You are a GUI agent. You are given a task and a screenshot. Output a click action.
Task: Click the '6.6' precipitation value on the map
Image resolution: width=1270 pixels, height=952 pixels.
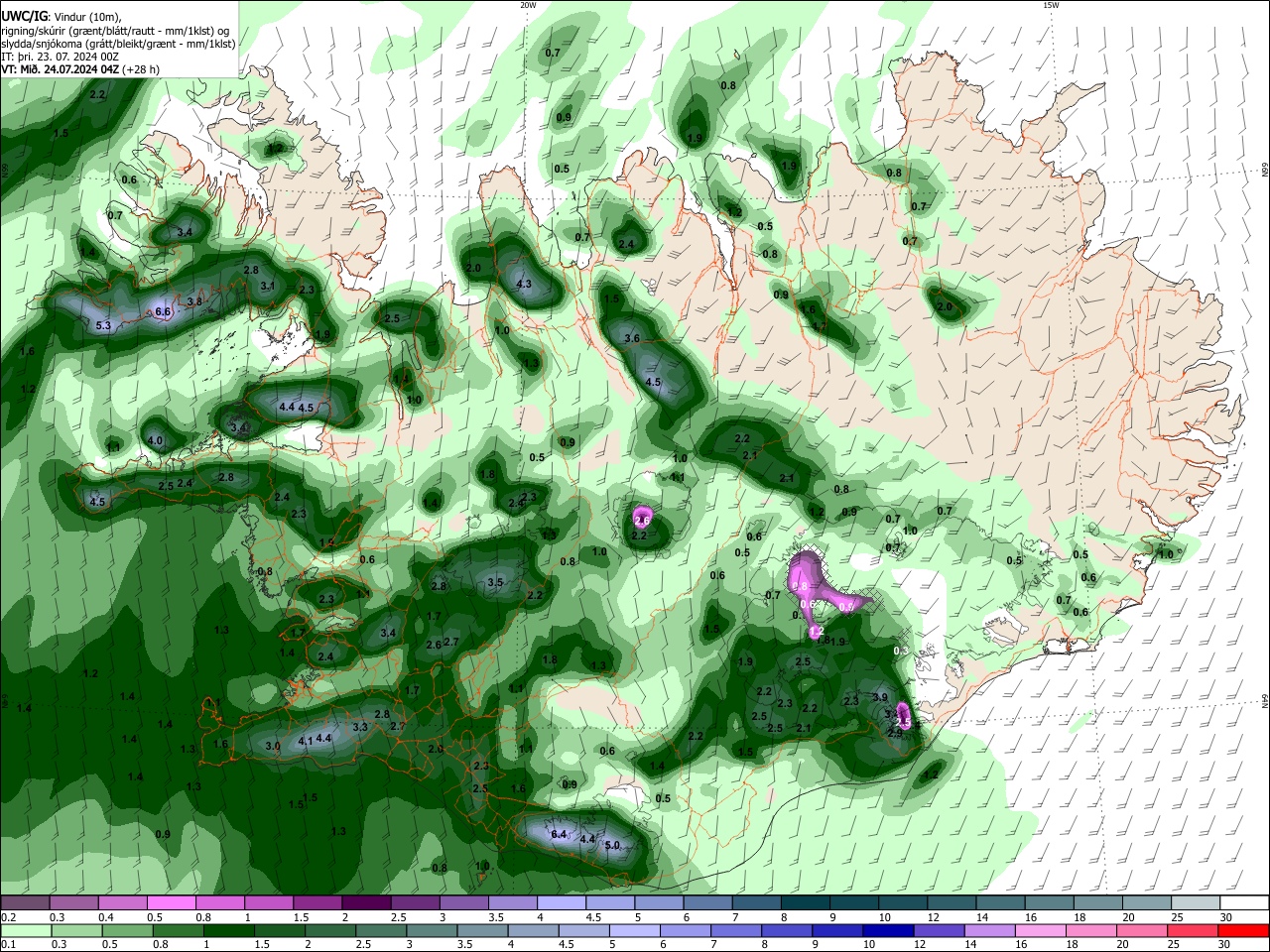164,311
